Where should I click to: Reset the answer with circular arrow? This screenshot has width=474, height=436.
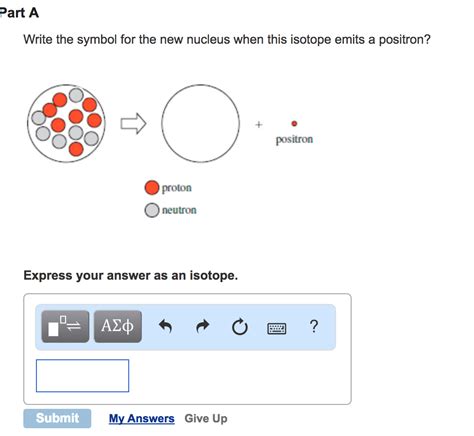(240, 327)
